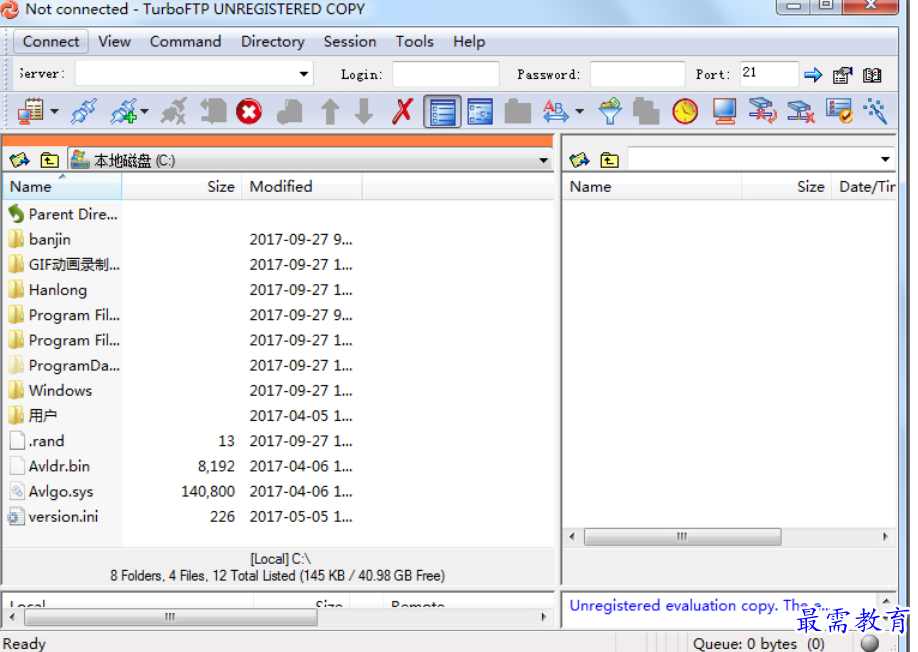The image size is (918, 652).
Task: Open the Help menu
Action: tap(469, 42)
